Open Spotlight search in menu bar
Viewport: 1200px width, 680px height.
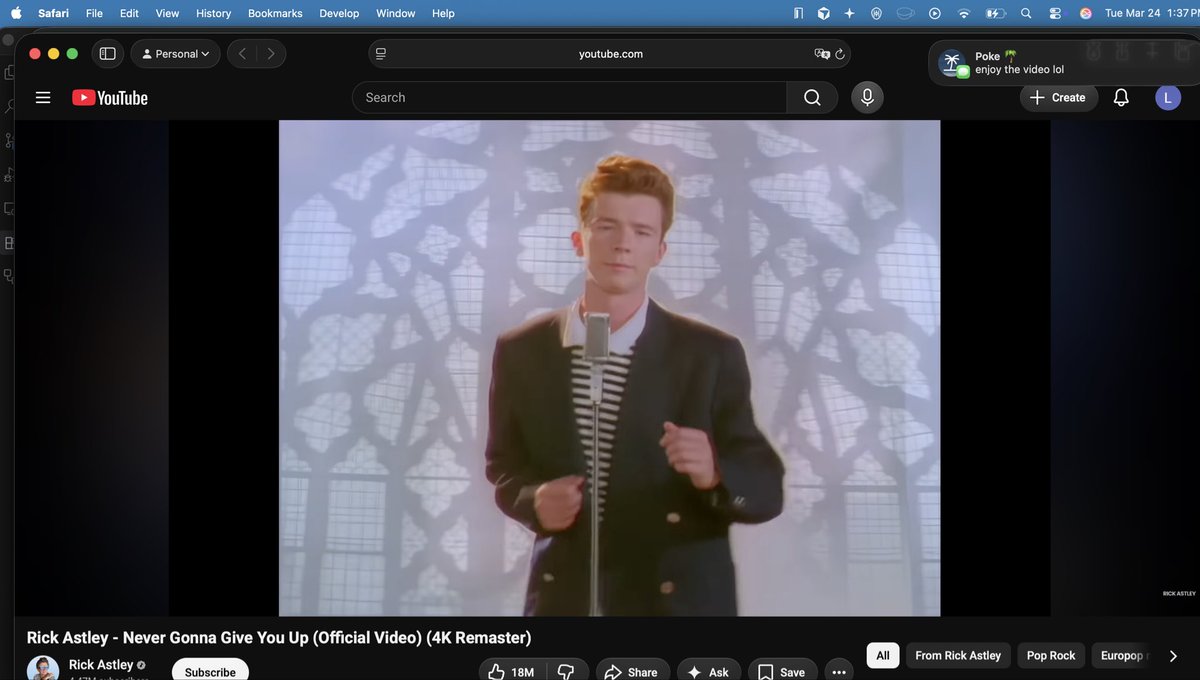click(x=1025, y=13)
